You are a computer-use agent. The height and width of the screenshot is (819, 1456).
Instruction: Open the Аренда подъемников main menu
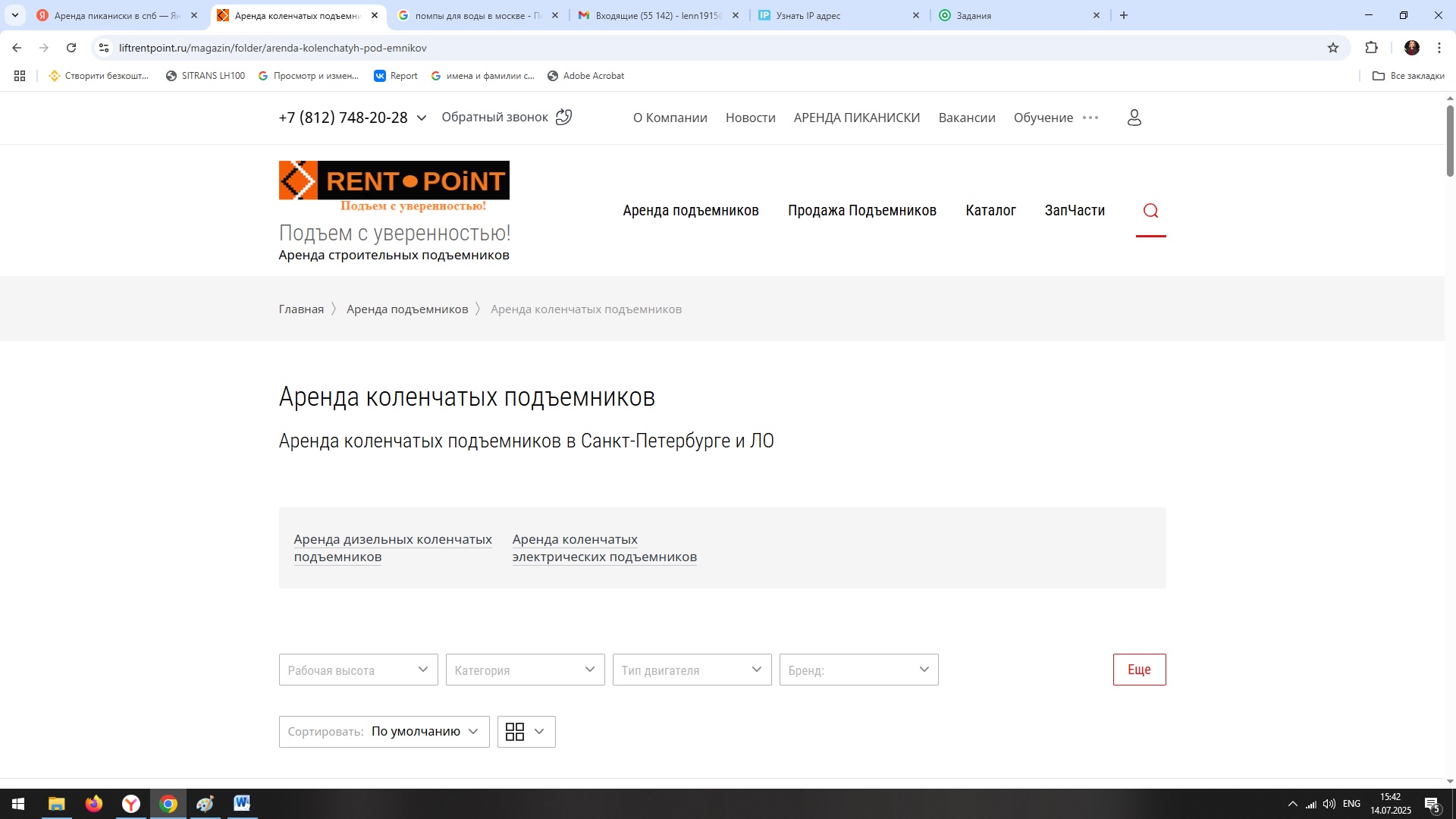pyautogui.click(x=691, y=211)
